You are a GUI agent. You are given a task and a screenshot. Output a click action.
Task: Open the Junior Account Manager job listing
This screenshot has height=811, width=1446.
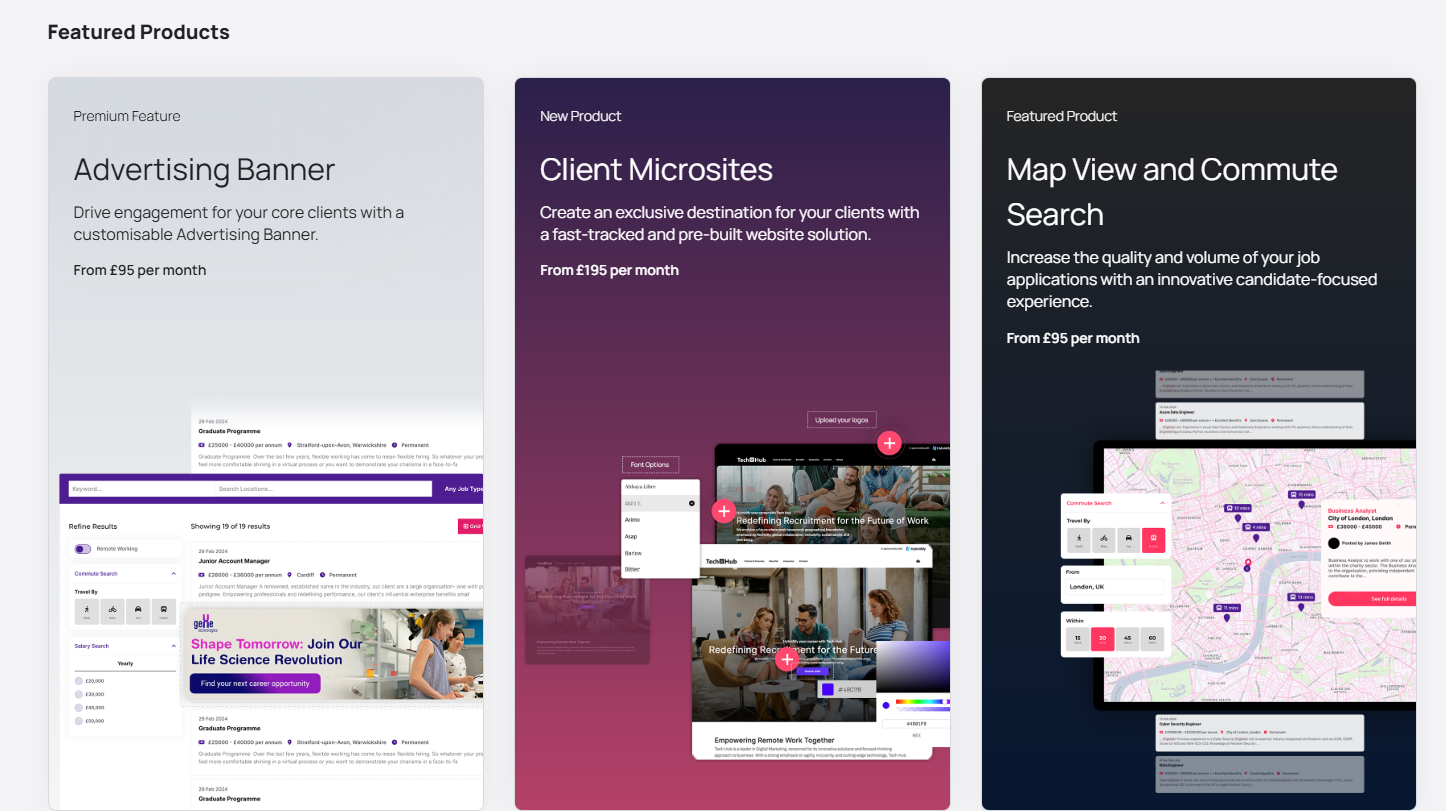234,561
